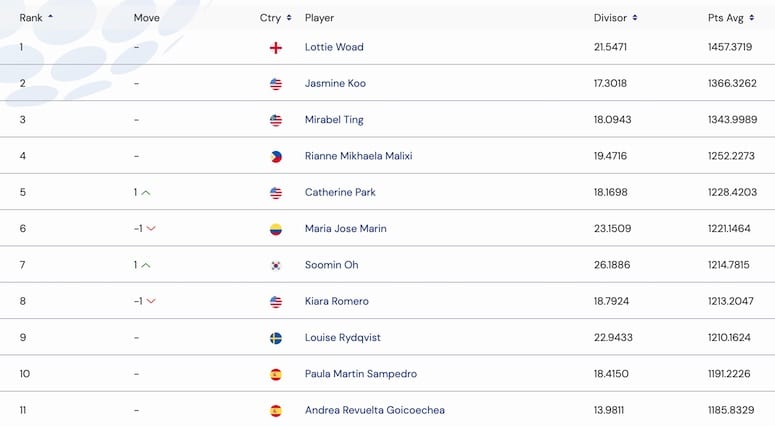Click USA flag icon beside Jasmine Koo
Viewport: 775px width, 426px height.
[x=276, y=84]
